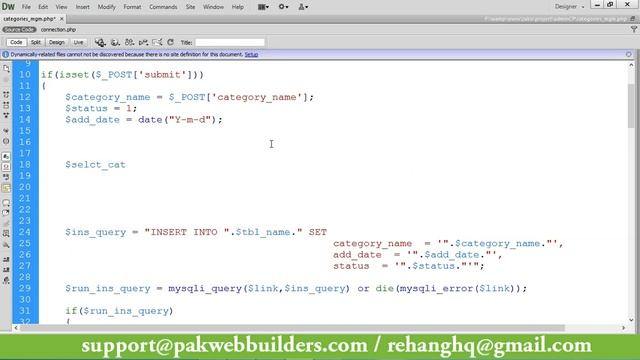This screenshot has width=640, height=360.
Task: Open the Help menu
Action: 238,7
